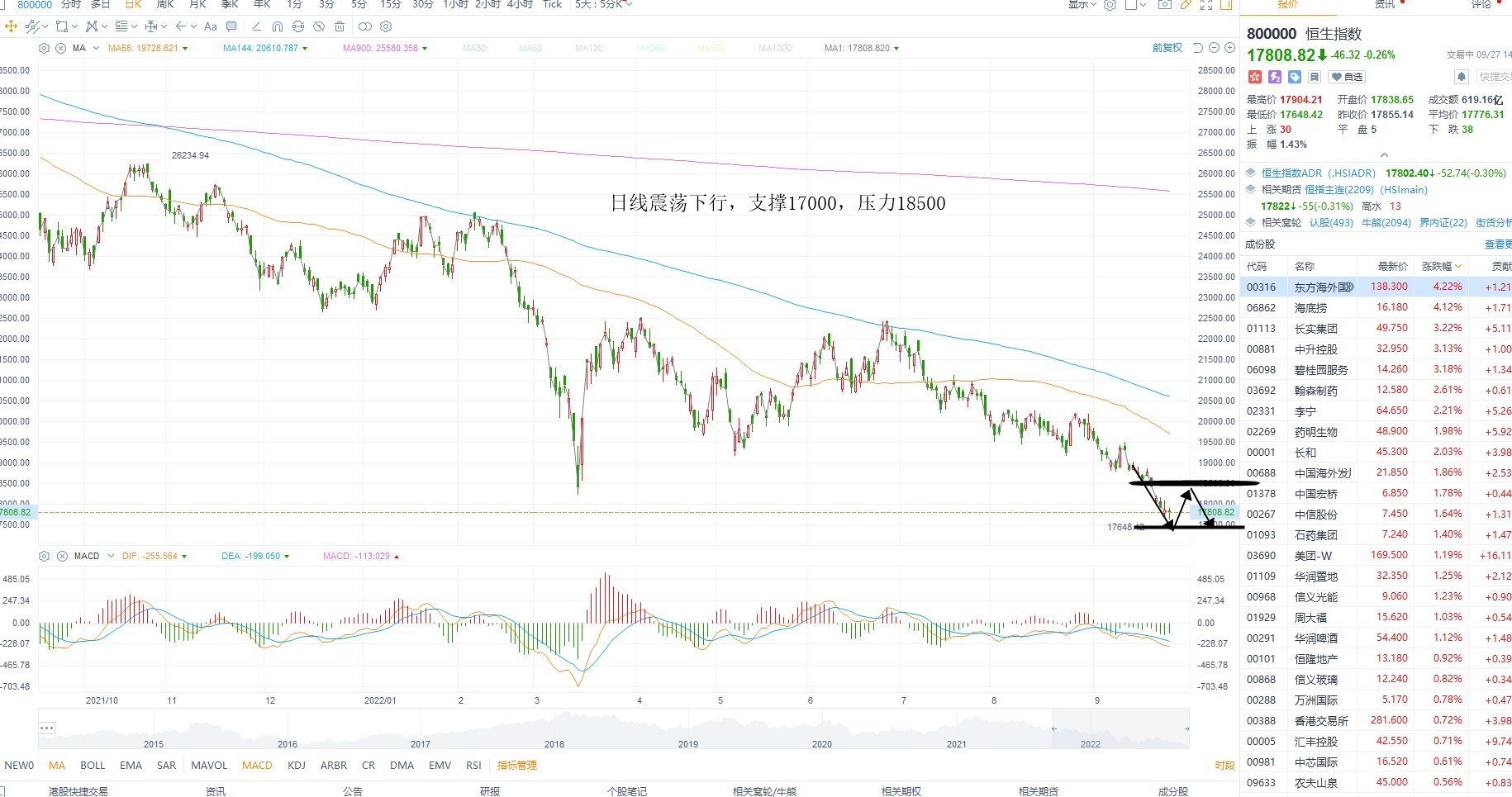Zoom out chart with minus icon
The width and height of the screenshot is (1512, 797).
[x=1214, y=48]
